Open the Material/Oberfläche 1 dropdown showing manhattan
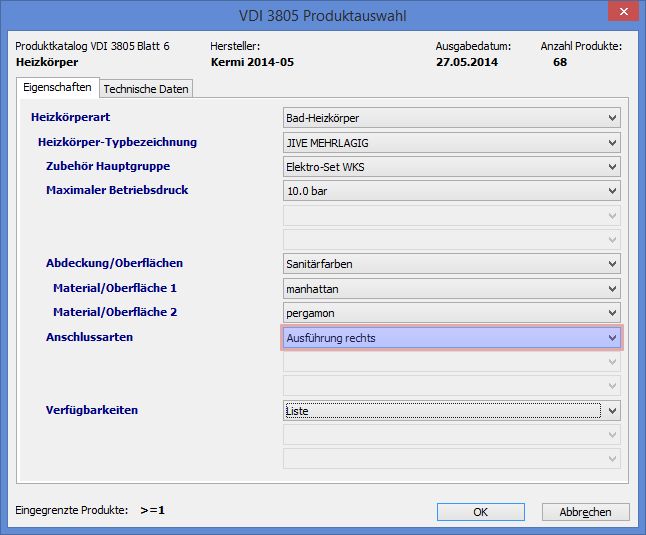 (452, 289)
